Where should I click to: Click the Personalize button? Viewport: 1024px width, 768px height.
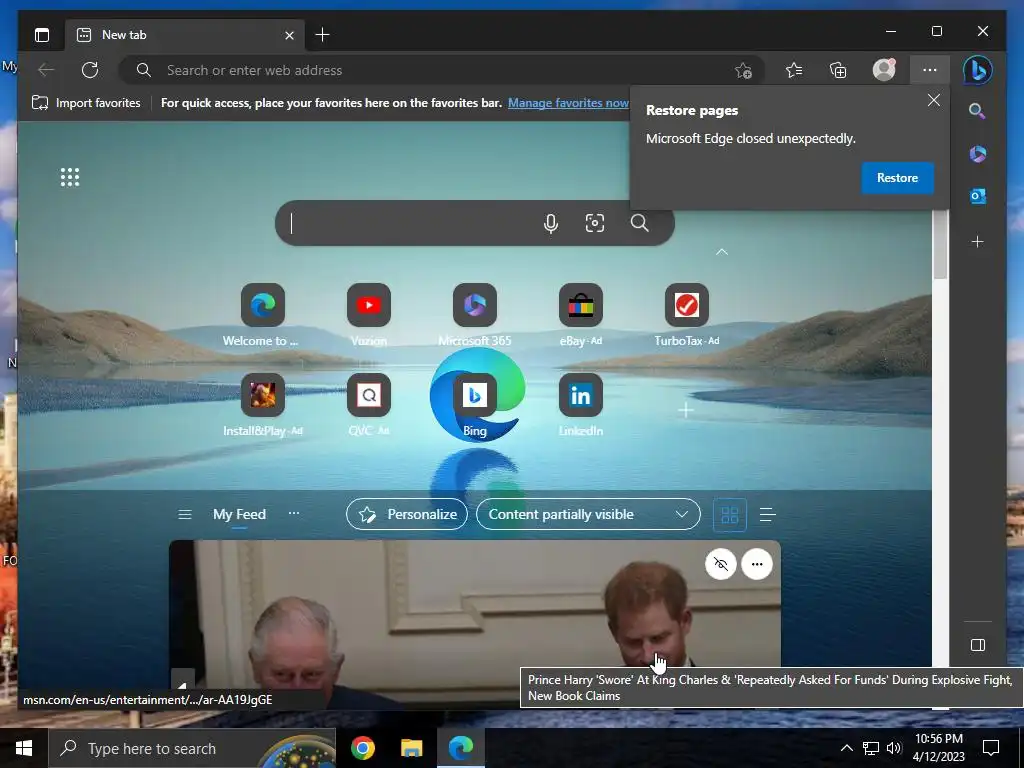(x=407, y=515)
